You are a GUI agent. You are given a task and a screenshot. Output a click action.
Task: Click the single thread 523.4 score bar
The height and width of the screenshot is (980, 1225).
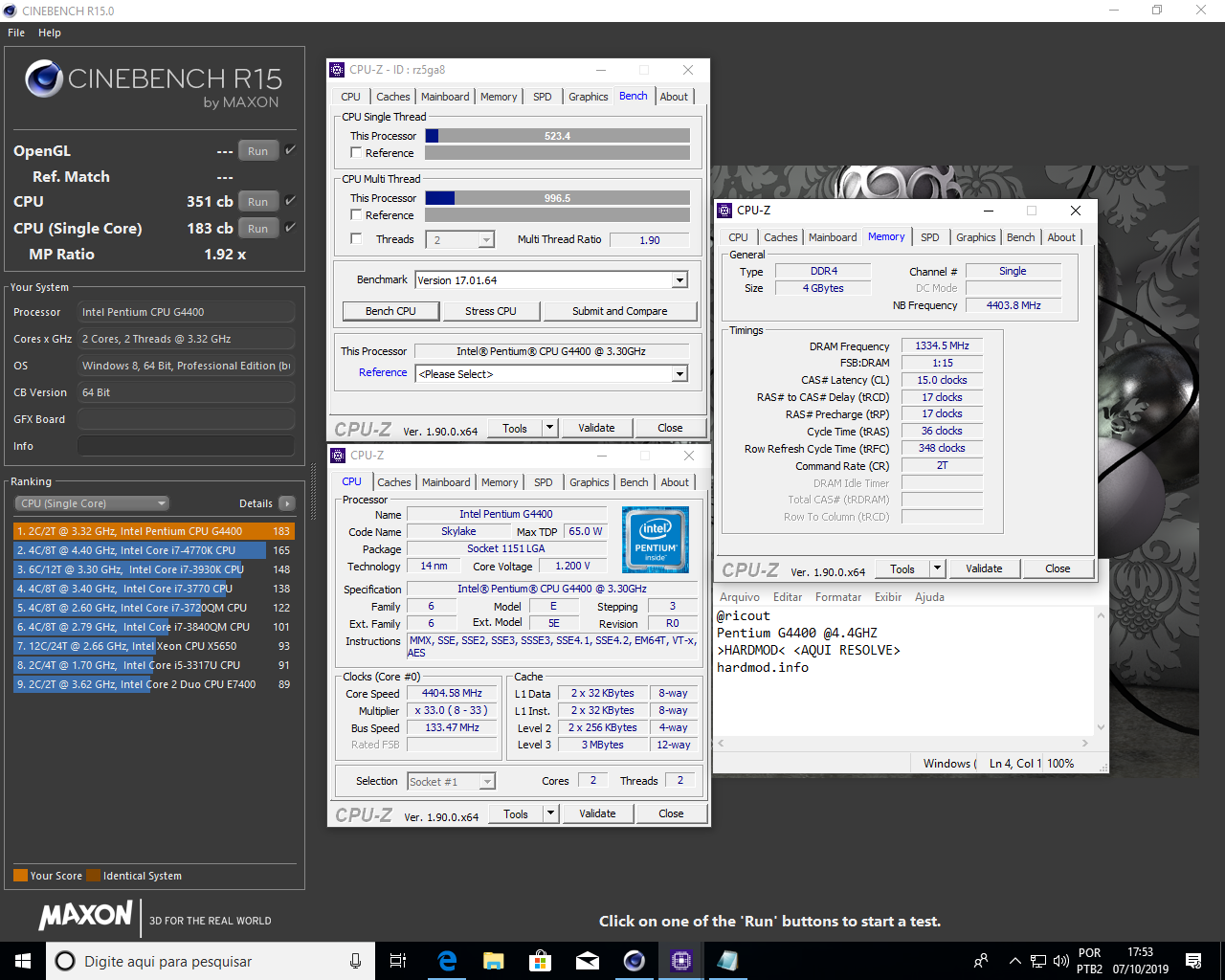click(557, 136)
